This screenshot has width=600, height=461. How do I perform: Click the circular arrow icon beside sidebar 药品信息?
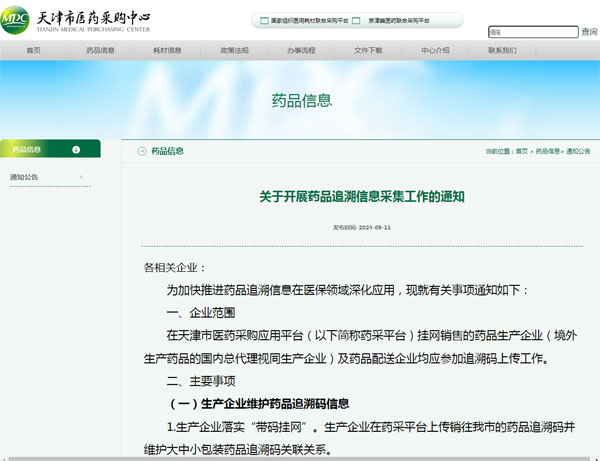76,150
